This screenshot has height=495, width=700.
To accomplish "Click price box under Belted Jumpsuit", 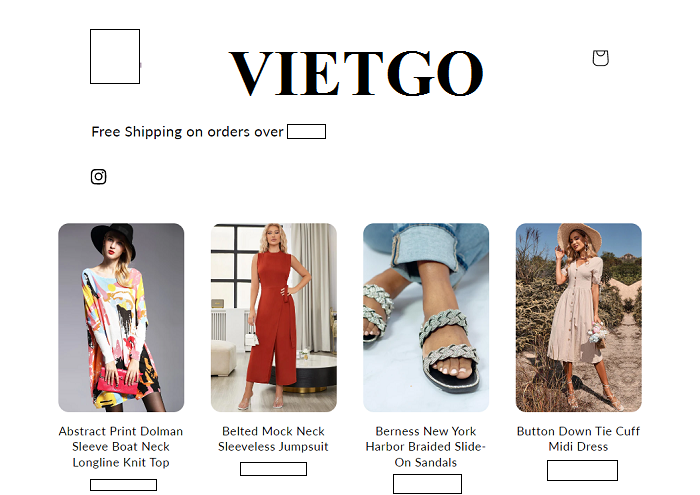I will pyautogui.click(x=274, y=469).
